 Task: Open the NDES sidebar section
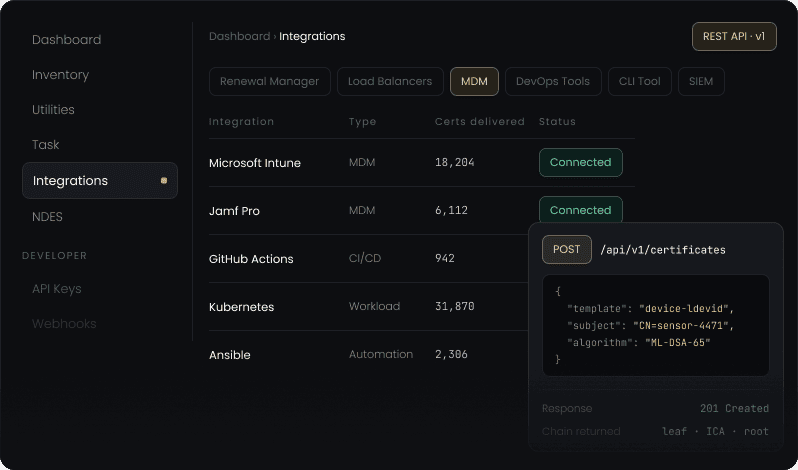pos(47,217)
